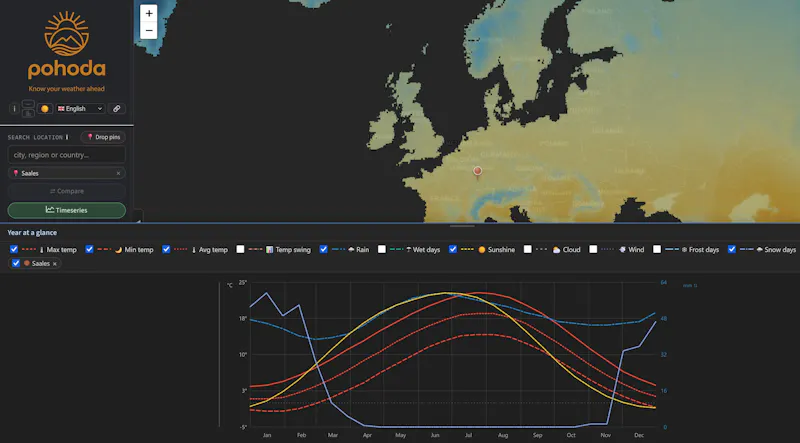The image size is (800, 443).
Task: Click the Jul label on chart axis
Action: (468, 435)
